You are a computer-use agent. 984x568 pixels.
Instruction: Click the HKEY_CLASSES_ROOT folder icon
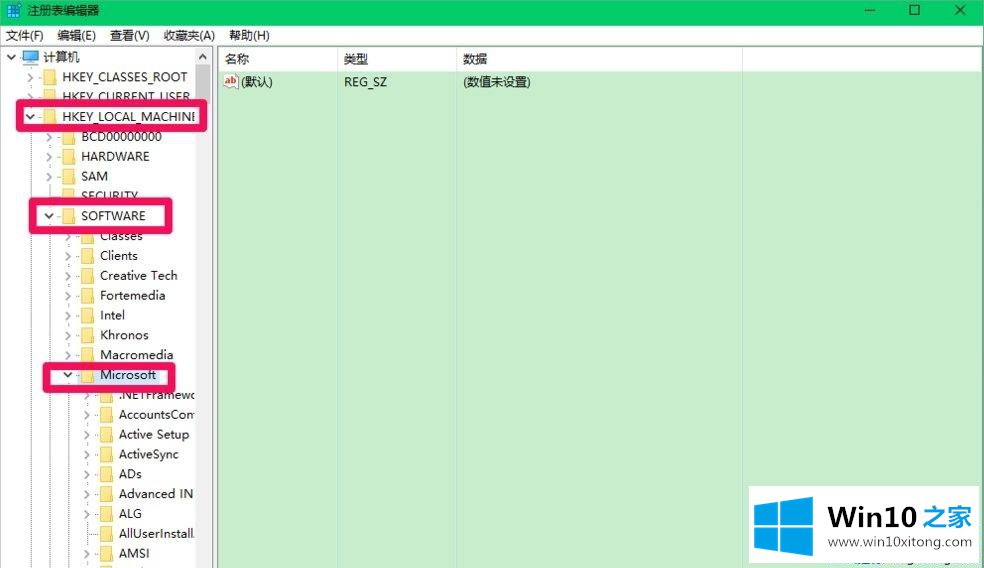click(49, 77)
